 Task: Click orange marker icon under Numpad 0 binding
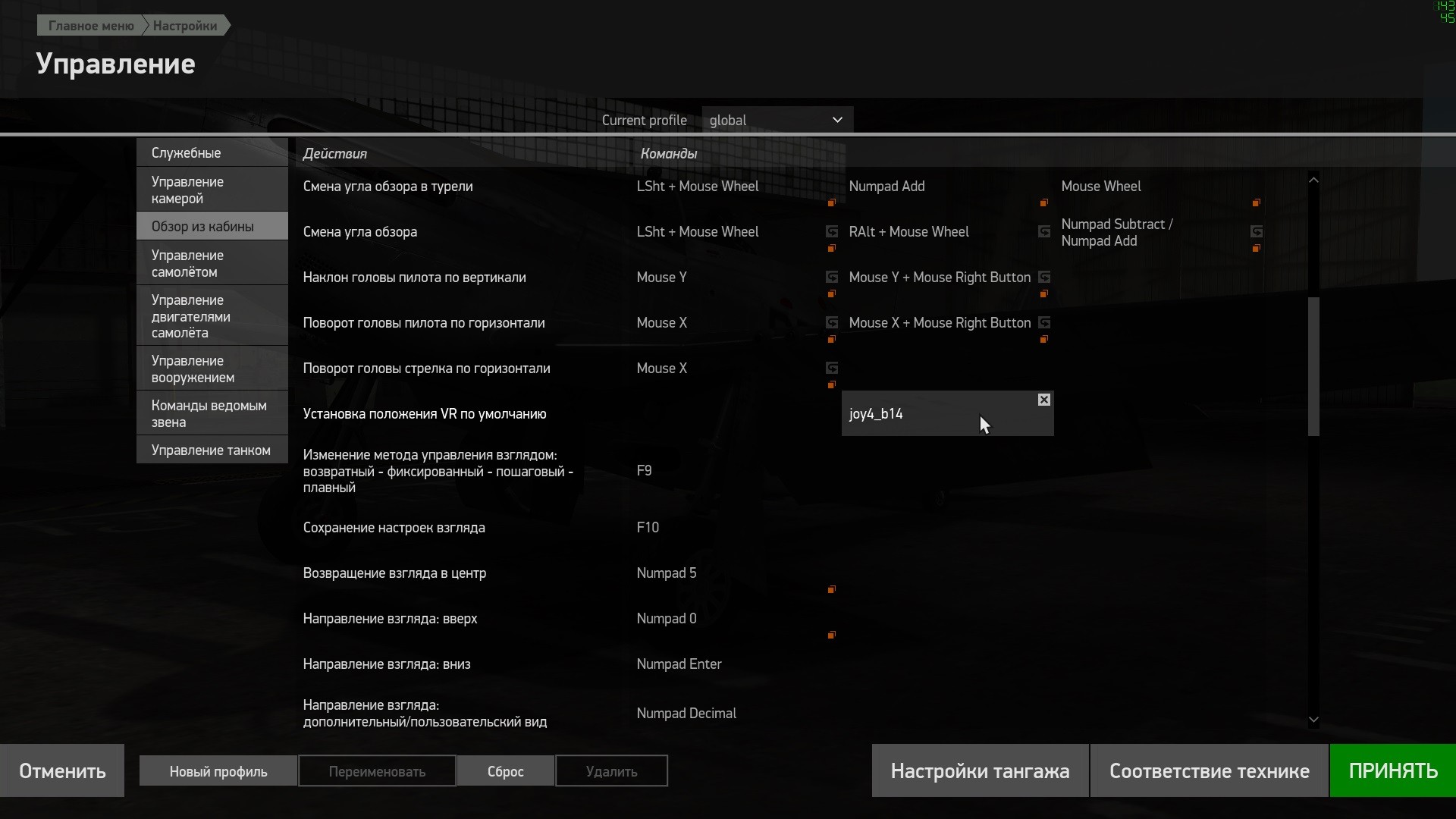click(x=832, y=635)
